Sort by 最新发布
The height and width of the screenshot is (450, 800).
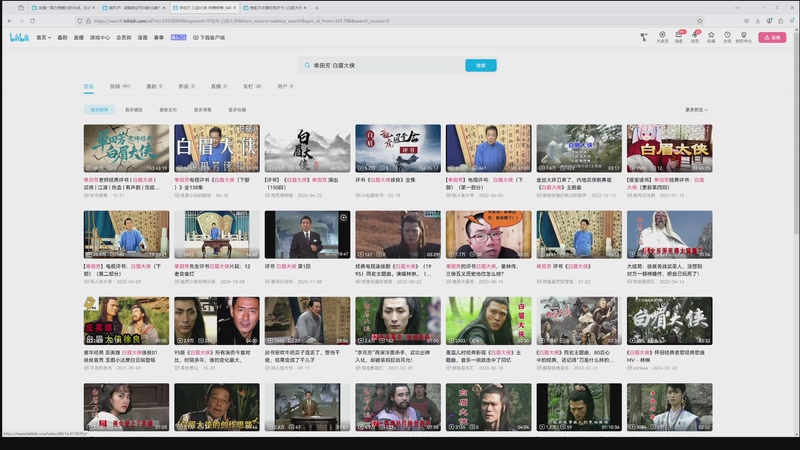click(168, 110)
